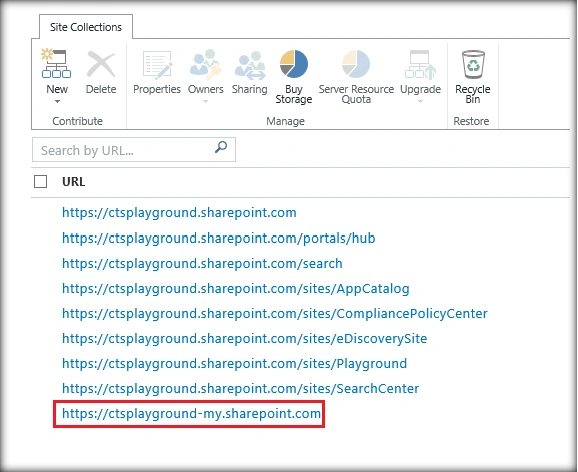Click the Sharing ribbon icon
Image resolution: width=578 pixels, height=472 pixels.
250,66
